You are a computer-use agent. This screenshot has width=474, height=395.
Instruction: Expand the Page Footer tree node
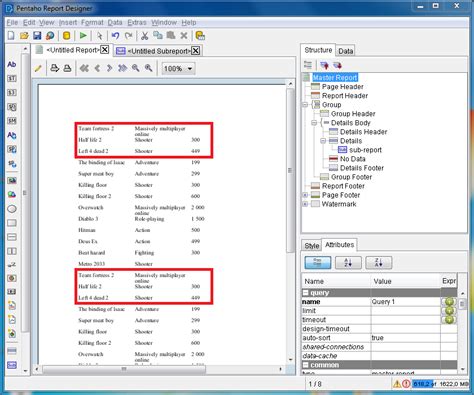coord(305,195)
